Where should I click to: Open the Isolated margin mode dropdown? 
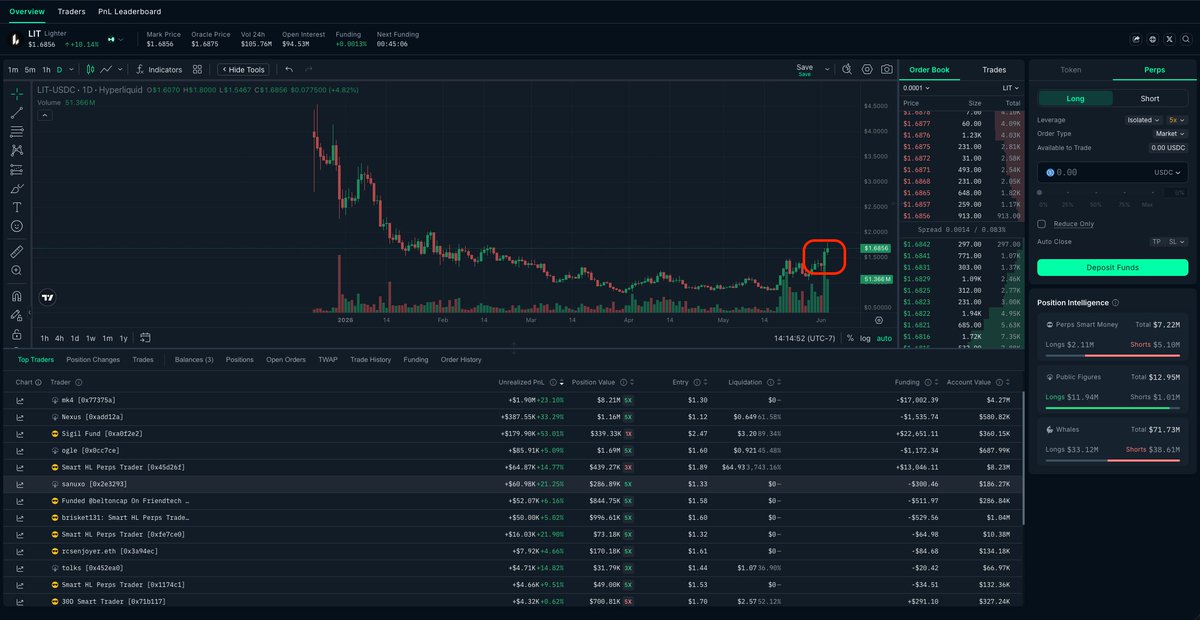(1143, 120)
